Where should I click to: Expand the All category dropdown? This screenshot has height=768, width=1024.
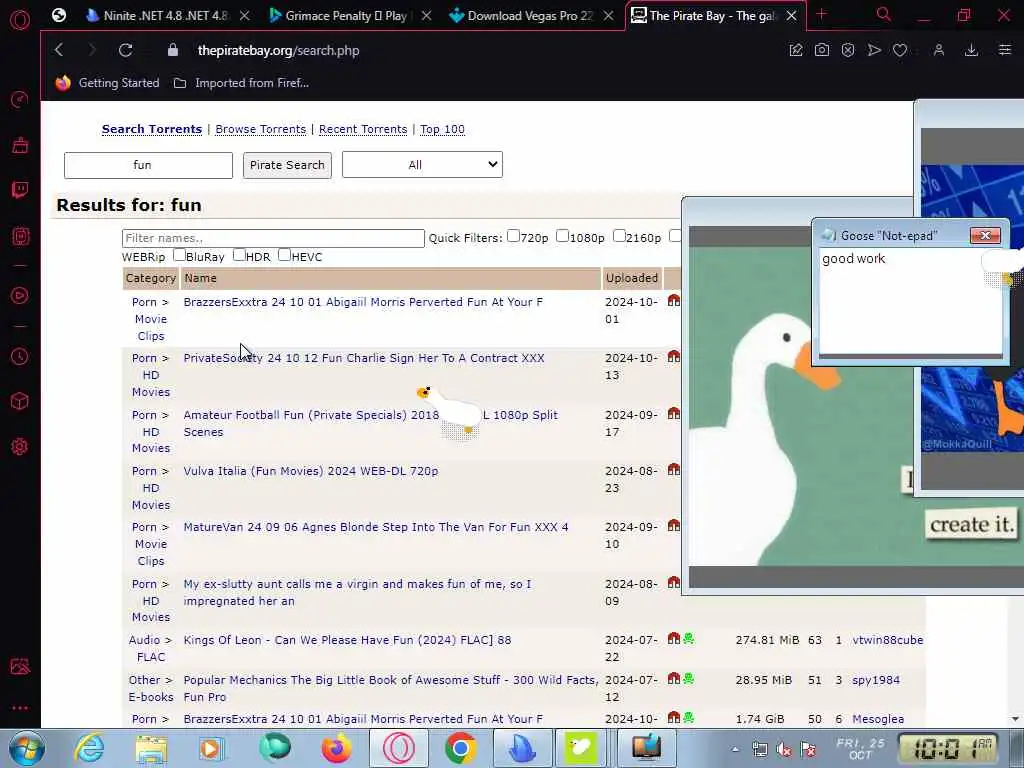coord(422,165)
